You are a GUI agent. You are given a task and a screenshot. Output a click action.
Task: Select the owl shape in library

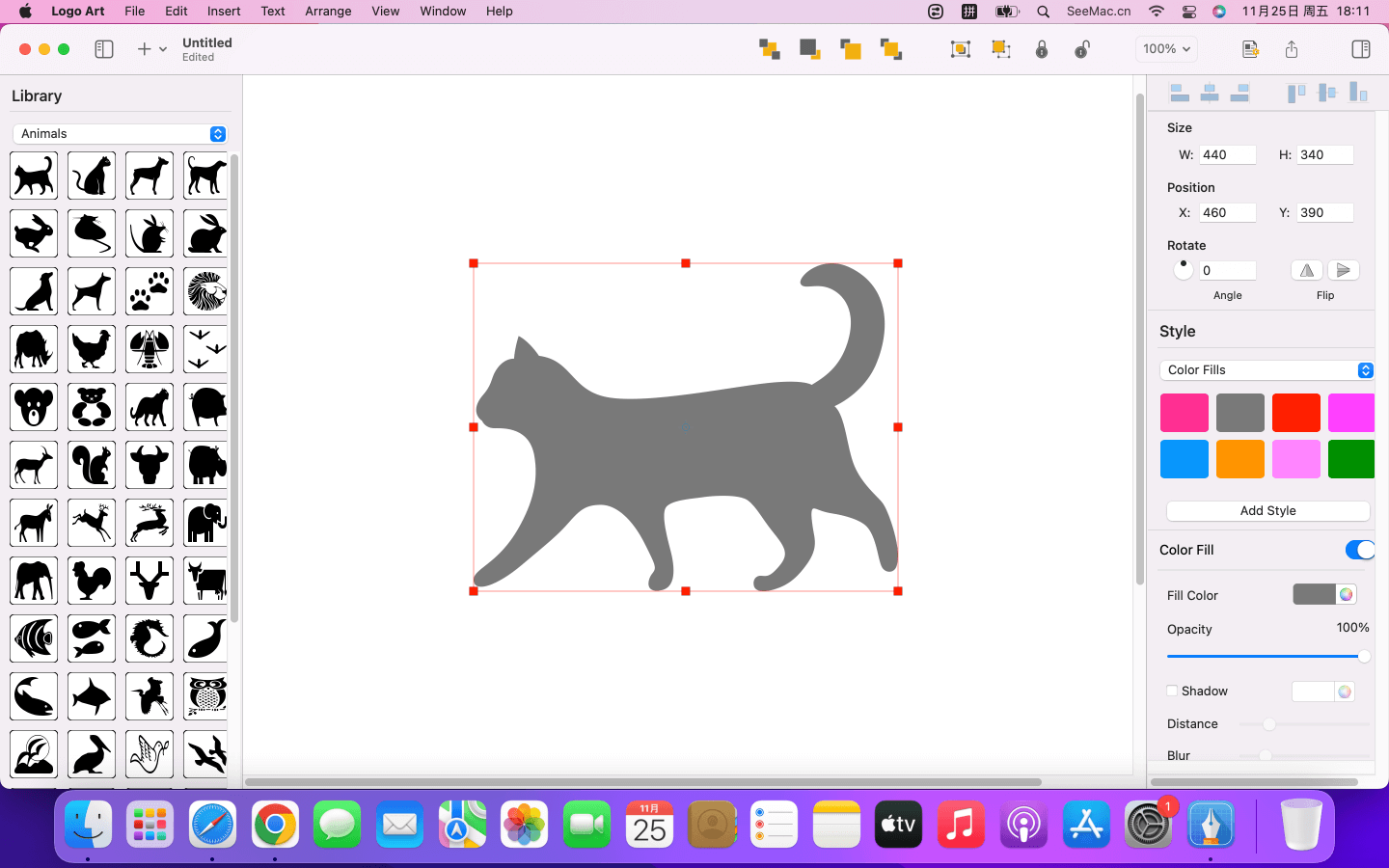pyautogui.click(x=206, y=696)
